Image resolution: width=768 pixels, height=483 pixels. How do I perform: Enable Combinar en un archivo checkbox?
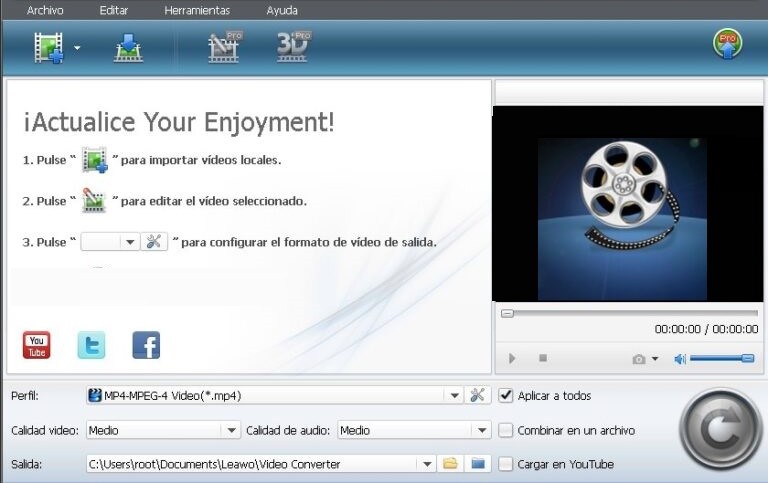pyautogui.click(x=505, y=431)
